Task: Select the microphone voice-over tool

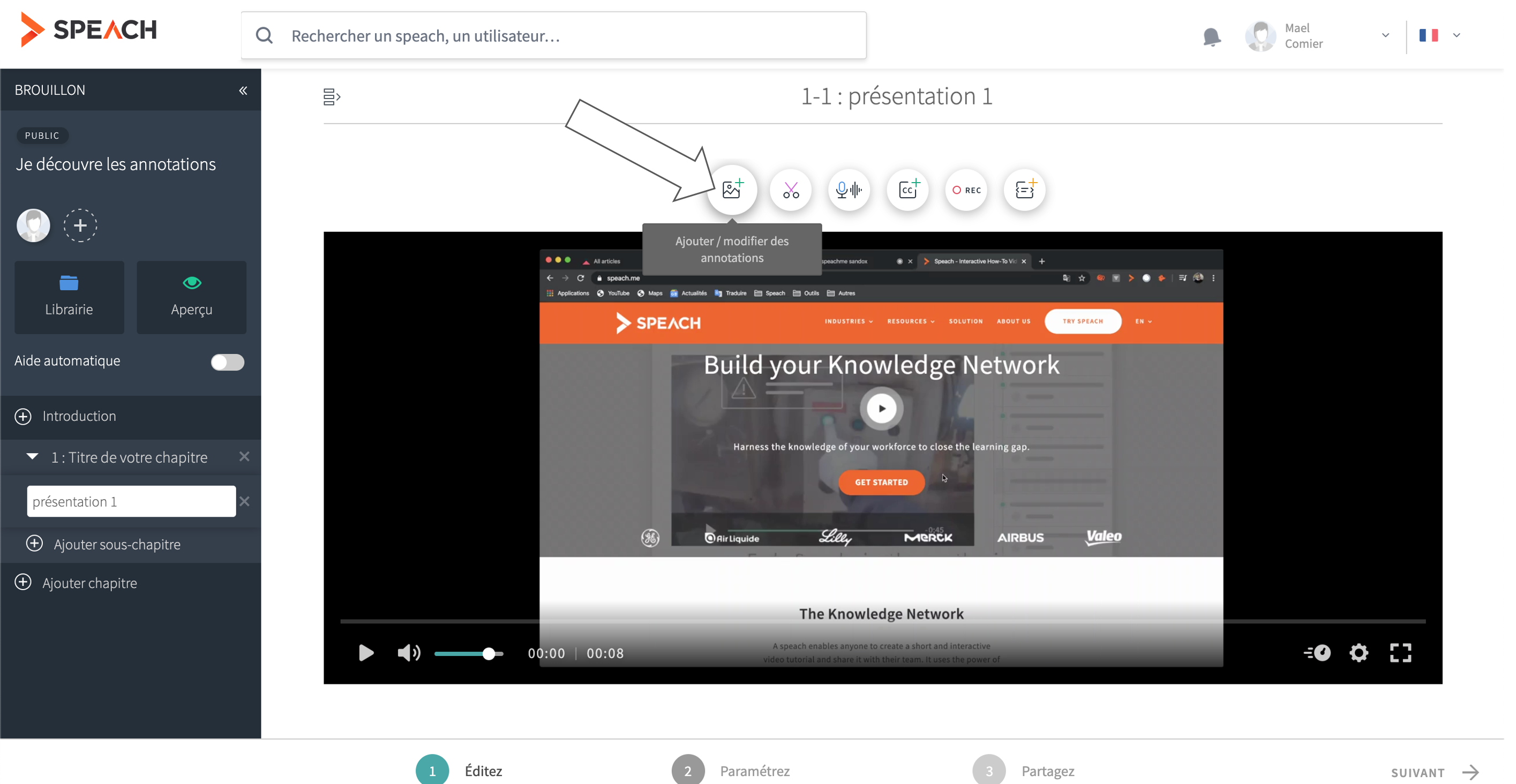Action: click(x=849, y=190)
